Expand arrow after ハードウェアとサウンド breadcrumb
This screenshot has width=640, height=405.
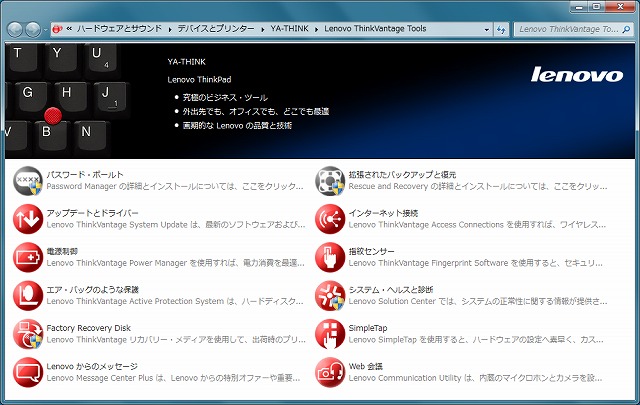[170, 29]
